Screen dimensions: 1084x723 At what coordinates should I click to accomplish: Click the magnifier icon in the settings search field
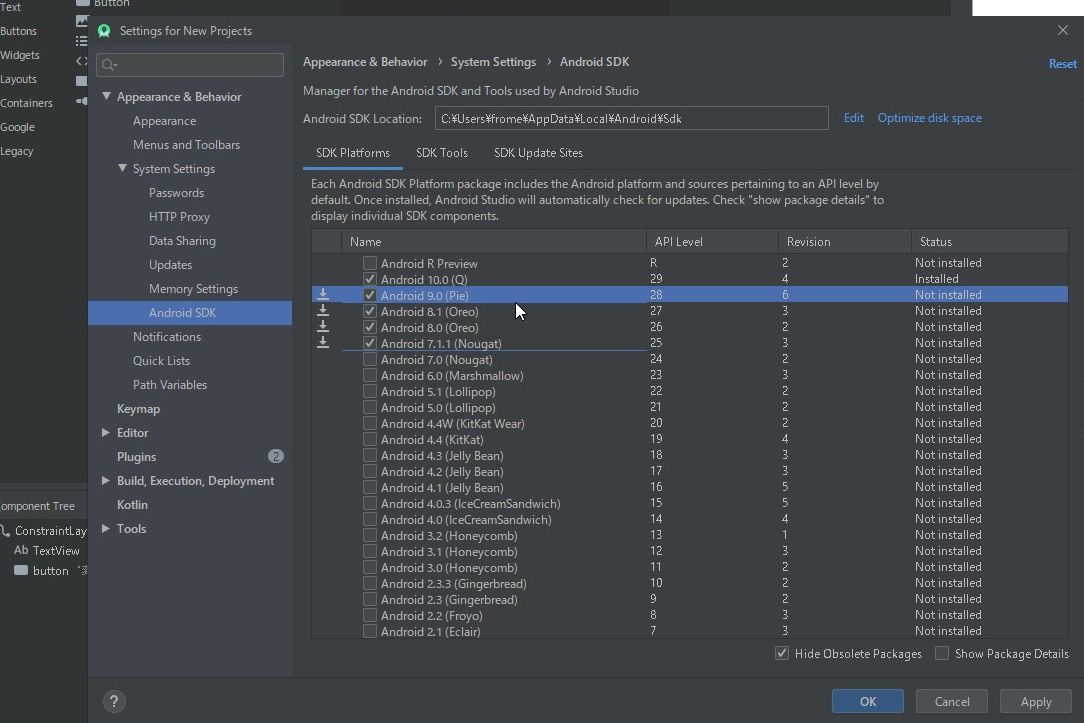(108, 64)
